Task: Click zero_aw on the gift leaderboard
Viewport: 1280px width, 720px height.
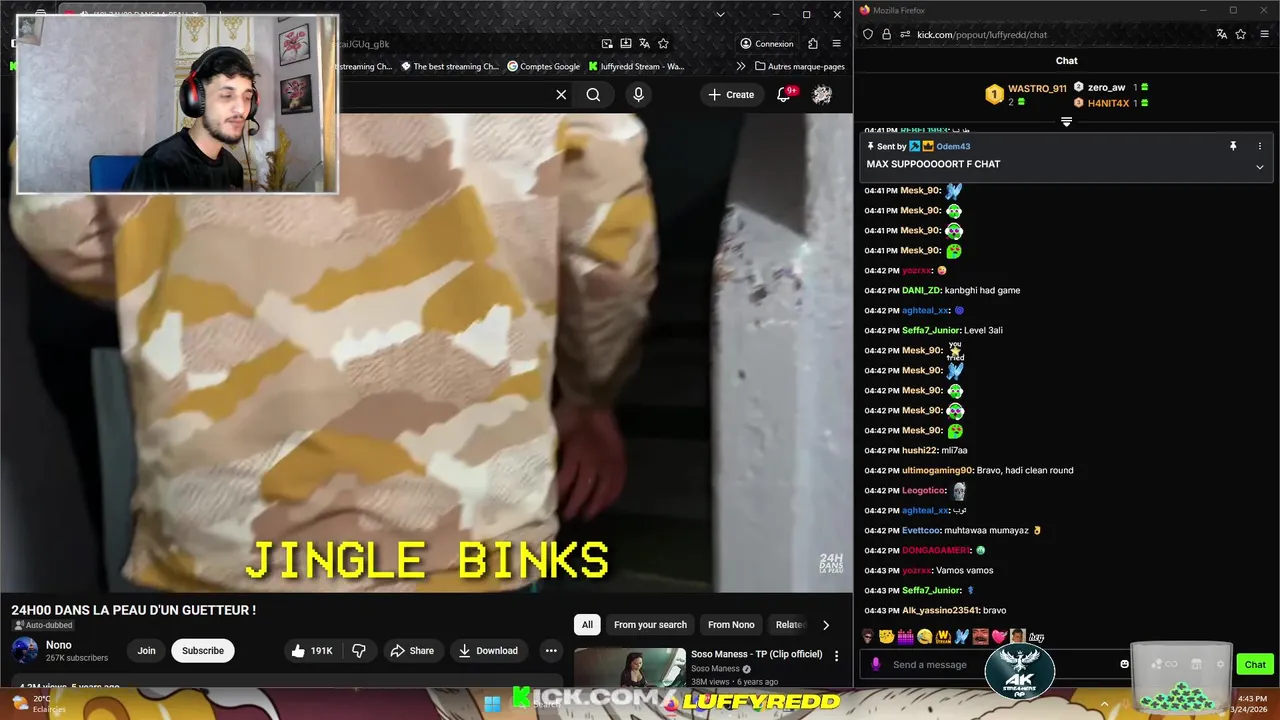Action: [1107, 87]
